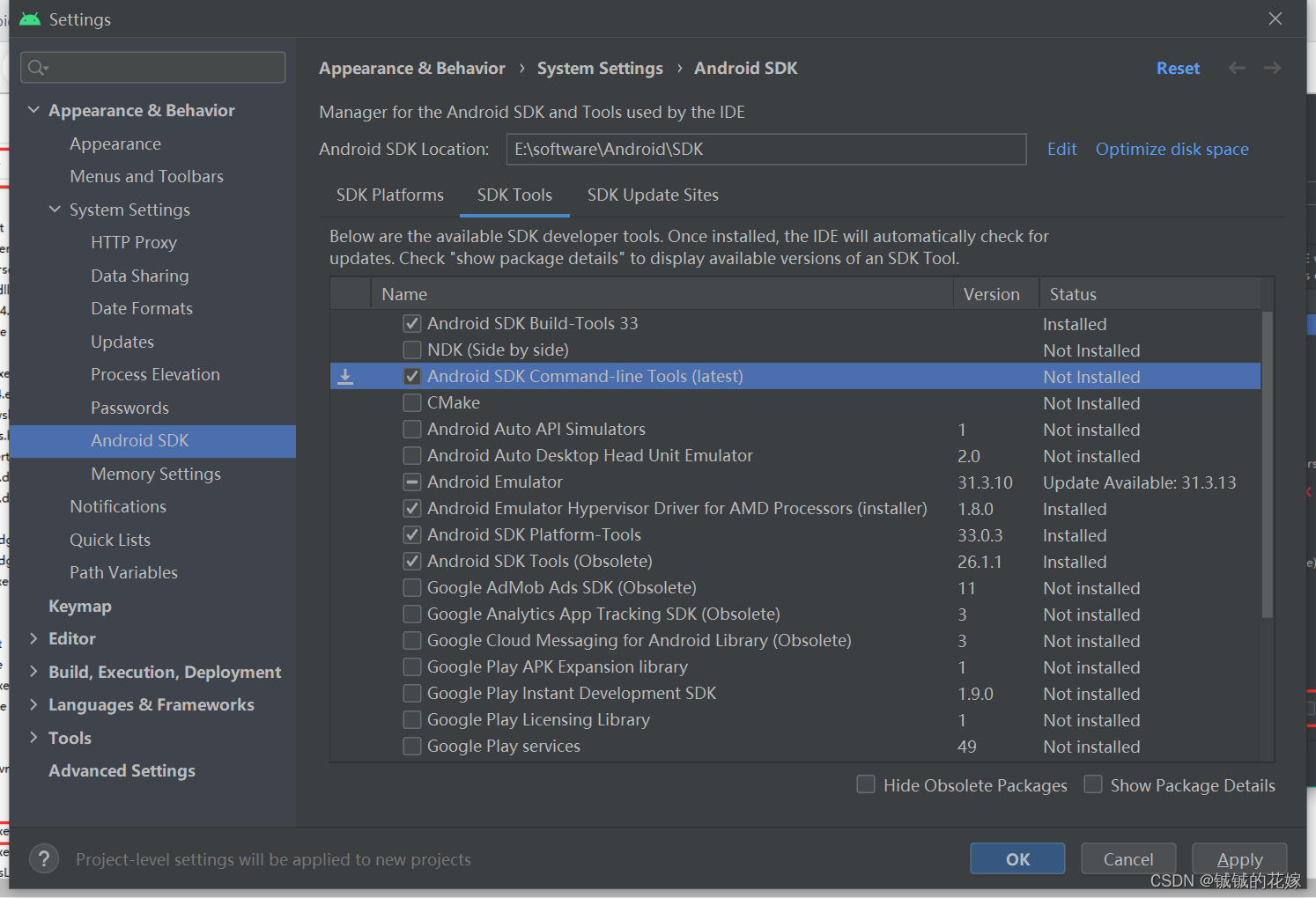The image size is (1316, 898).
Task: Click Optimize disk space link
Action: pyautogui.click(x=1172, y=149)
